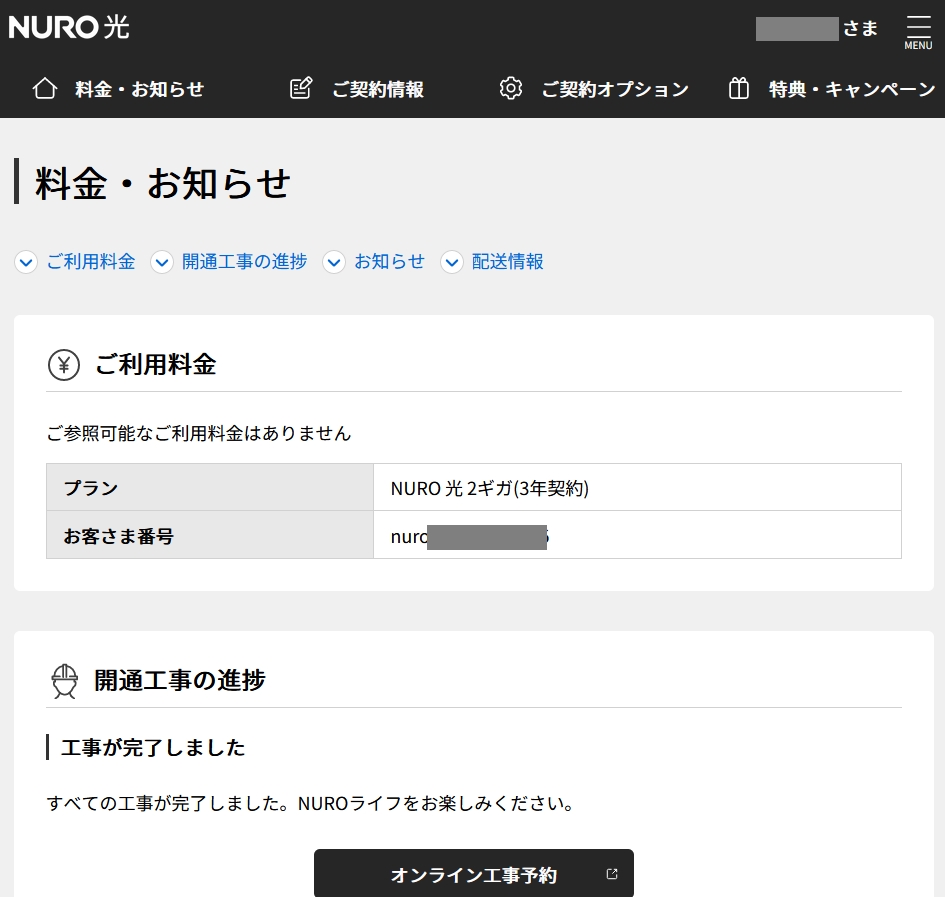Click the 工事が完了しました subheading
This screenshot has height=897, width=945.
click(x=153, y=748)
